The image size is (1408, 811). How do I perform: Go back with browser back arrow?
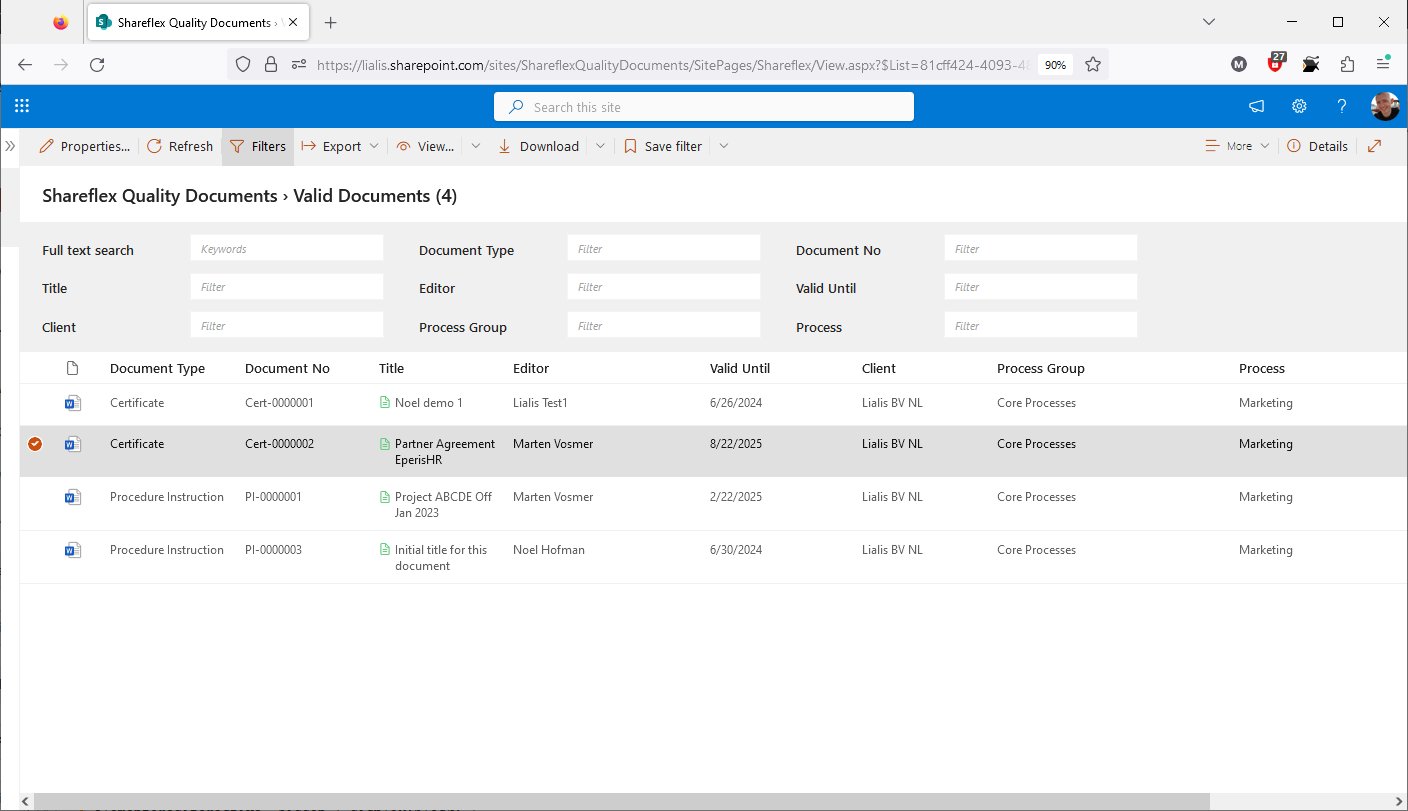pos(25,64)
